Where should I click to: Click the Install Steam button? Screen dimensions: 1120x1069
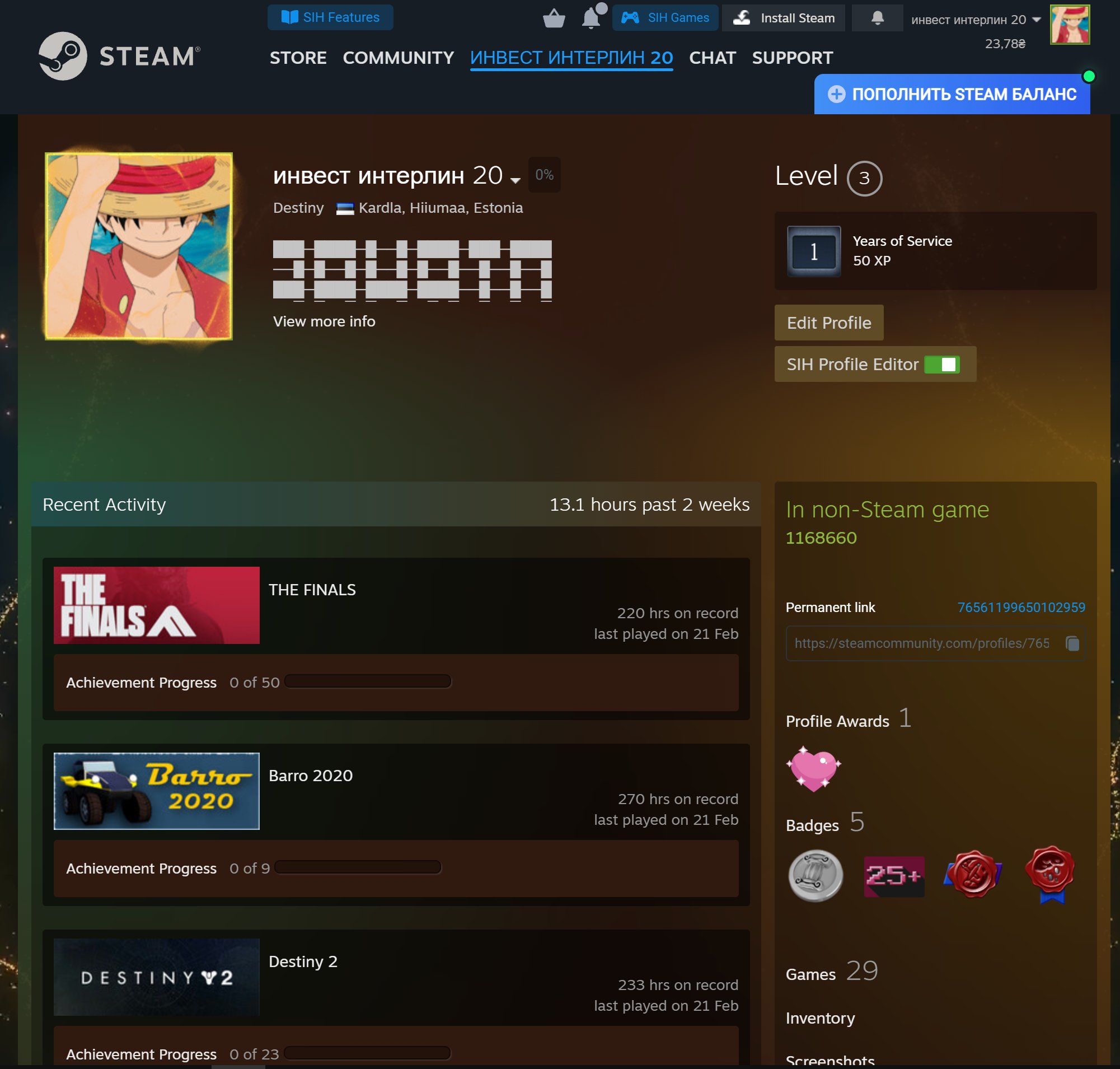pyautogui.click(x=783, y=18)
